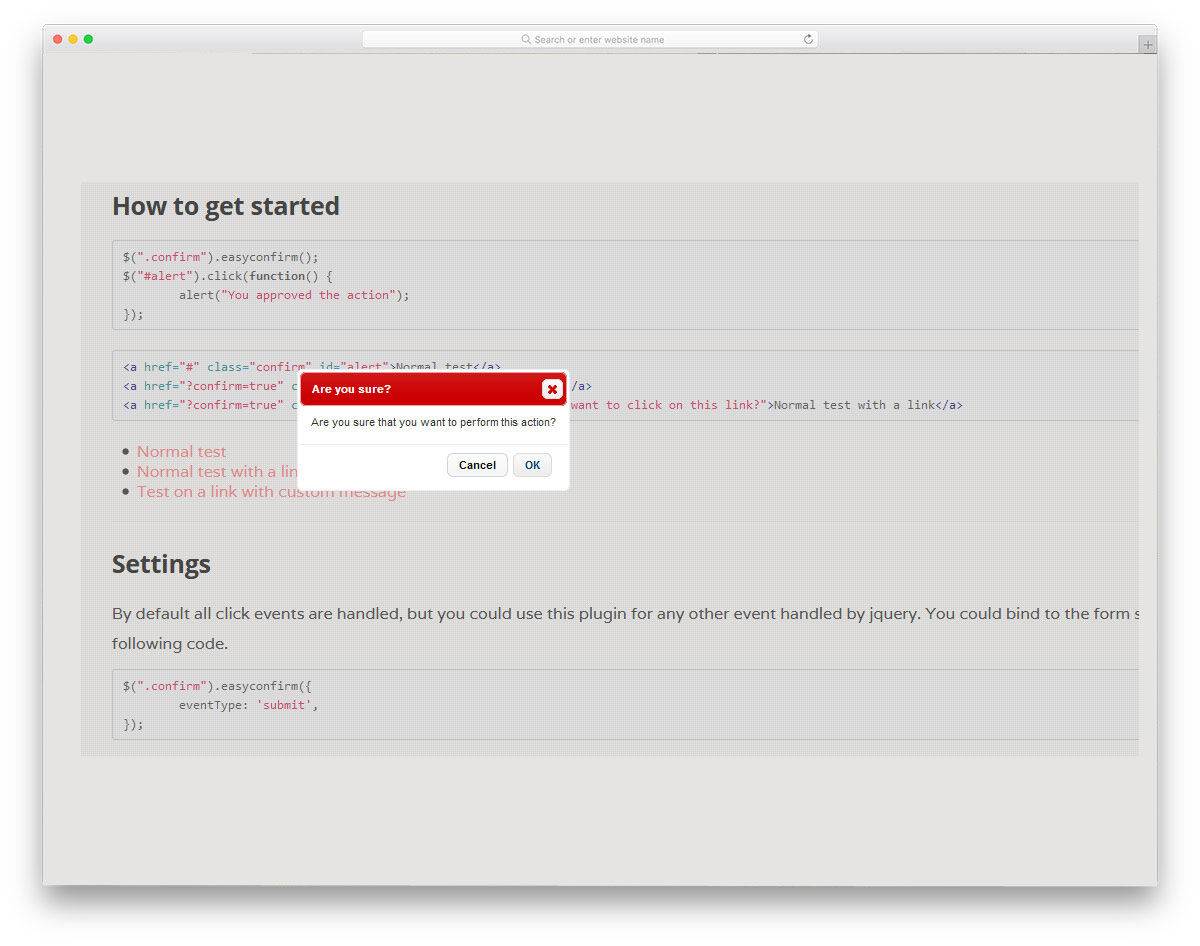Open a new tab with the plus icon

point(1145,44)
